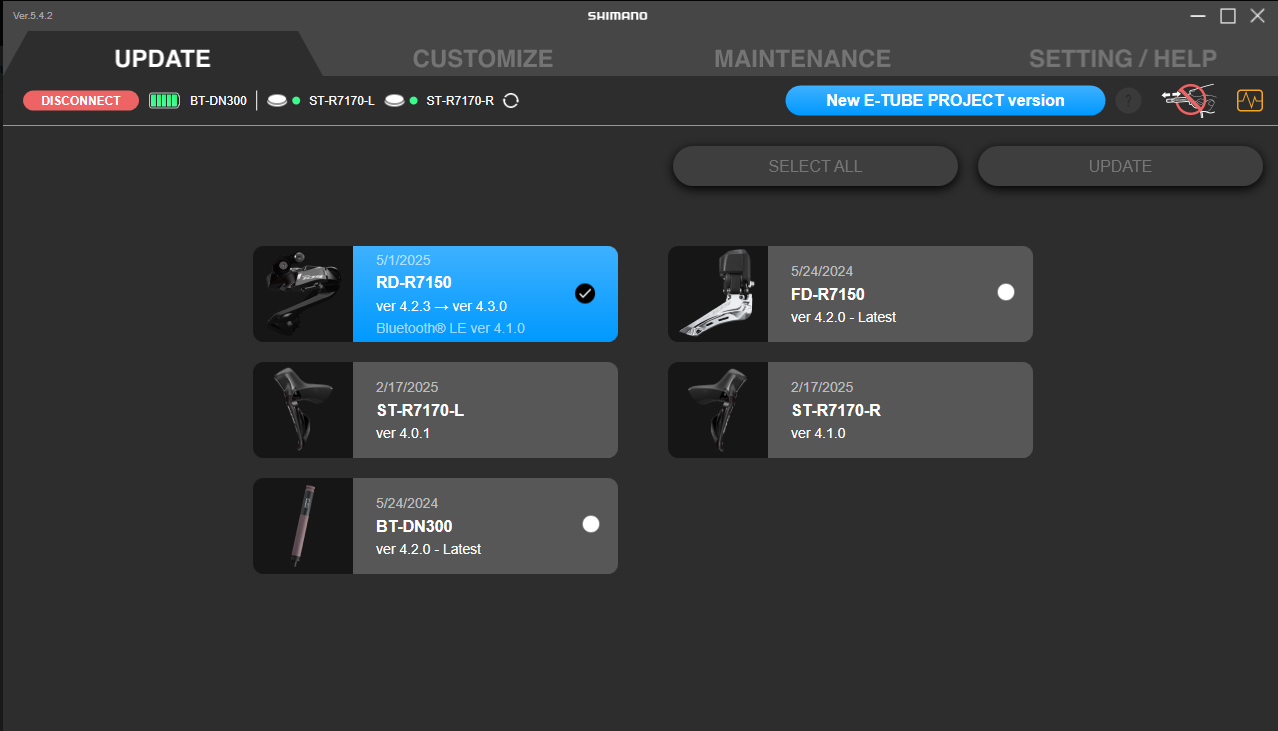This screenshot has width=1278, height=731.
Task: Go to the SETTING / HELP tab
Action: [x=1122, y=59]
